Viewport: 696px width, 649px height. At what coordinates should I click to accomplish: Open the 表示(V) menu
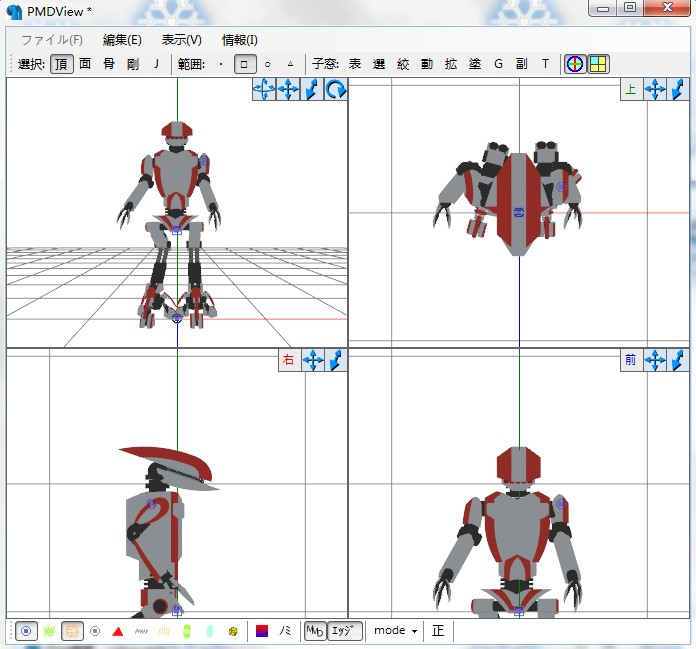click(x=181, y=40)
